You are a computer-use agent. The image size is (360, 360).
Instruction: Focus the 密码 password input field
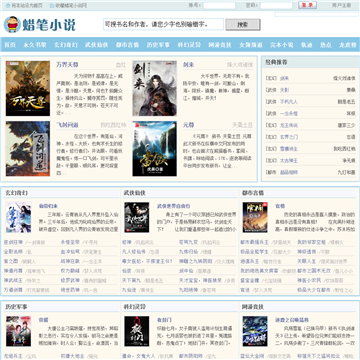276,5
